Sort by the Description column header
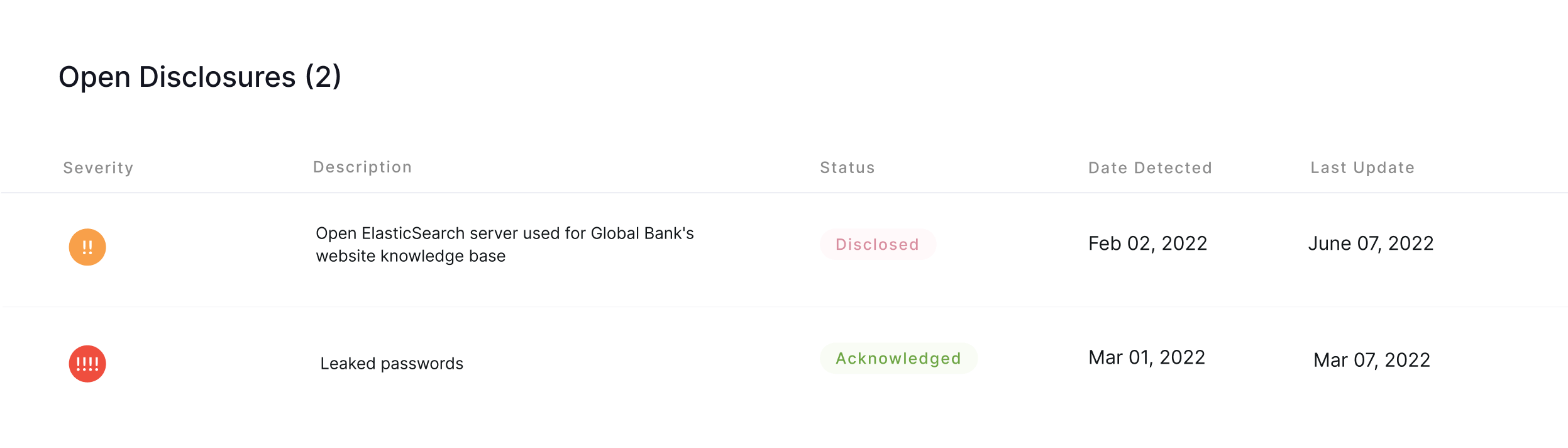 pos(363,167)
